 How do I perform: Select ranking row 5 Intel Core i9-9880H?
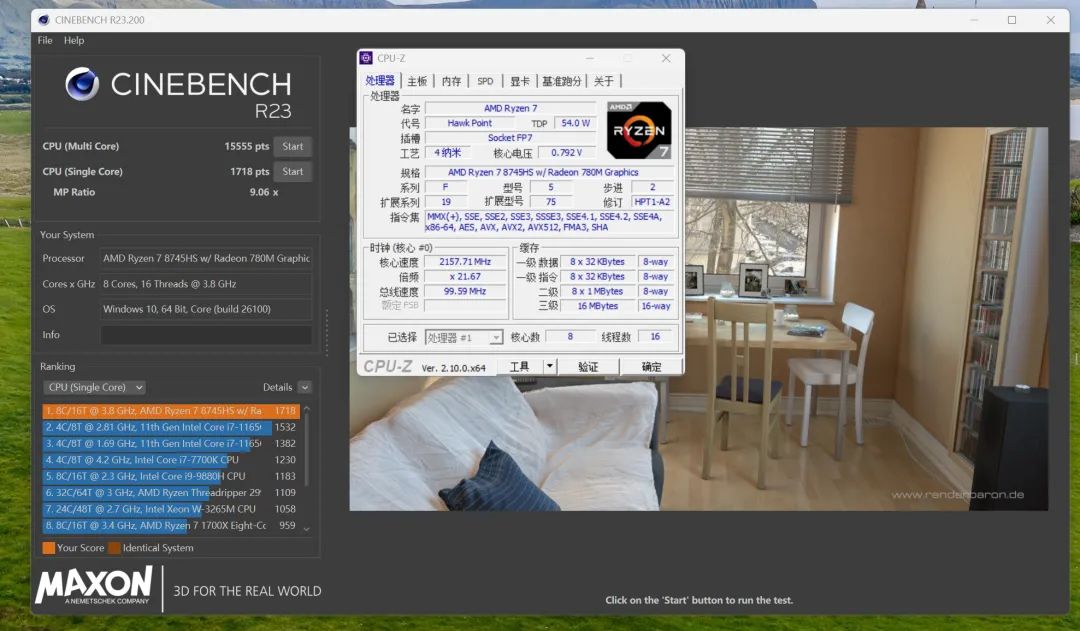pyautogui.click(x=171, y=476)
